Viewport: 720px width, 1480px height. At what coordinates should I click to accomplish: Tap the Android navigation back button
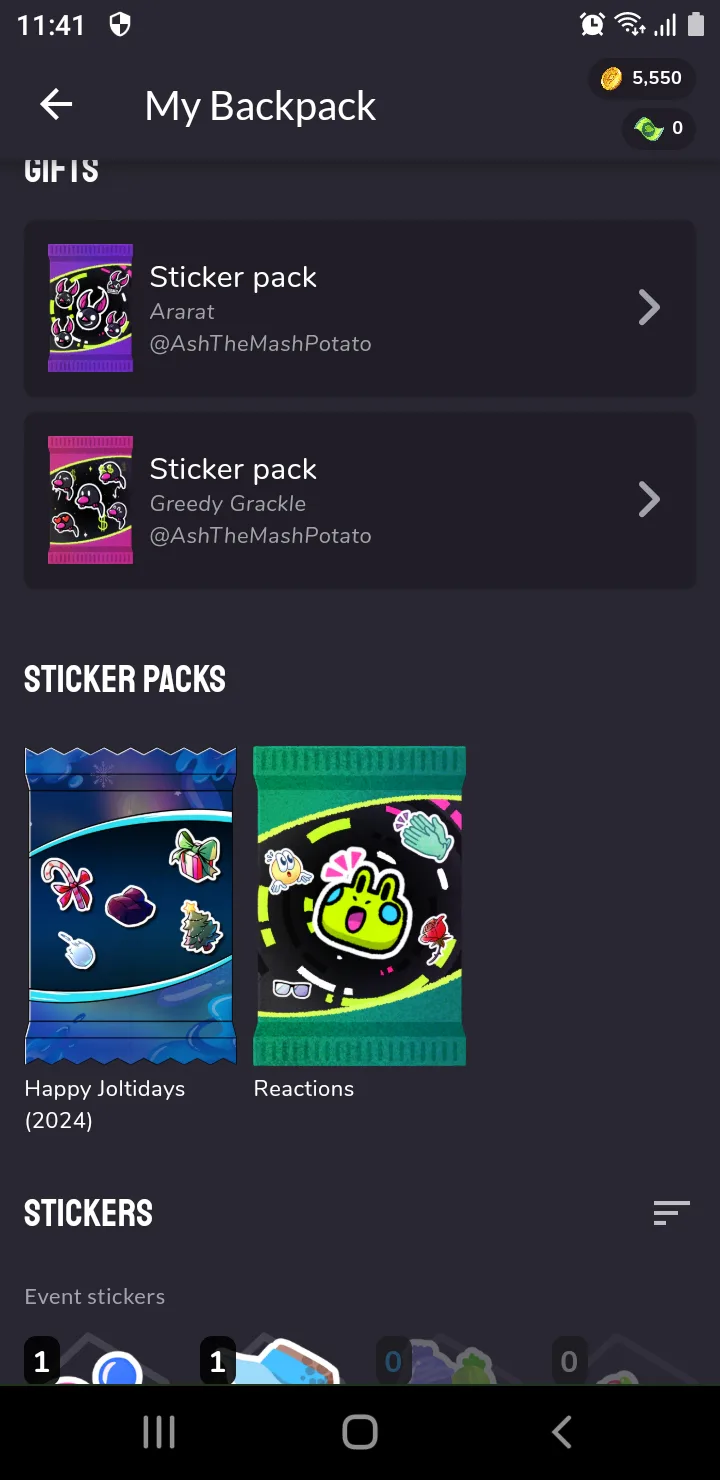pyautogui.click(x=562, y=1432)
